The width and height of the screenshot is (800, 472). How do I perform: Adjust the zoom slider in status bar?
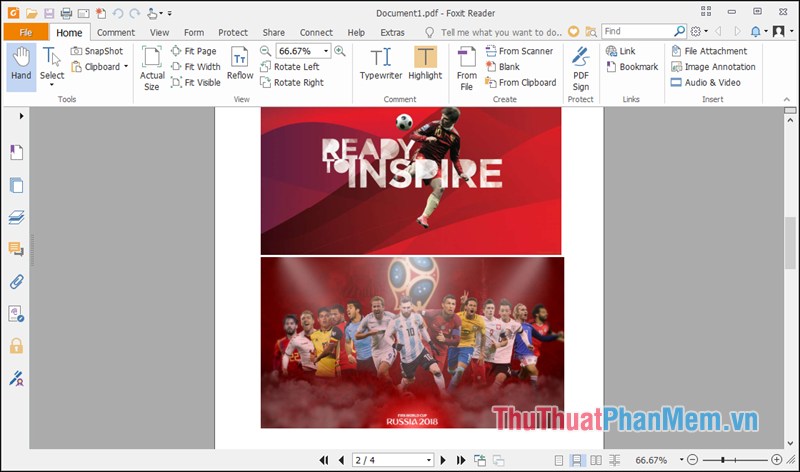pyautogui.click(x=723, y=460)
